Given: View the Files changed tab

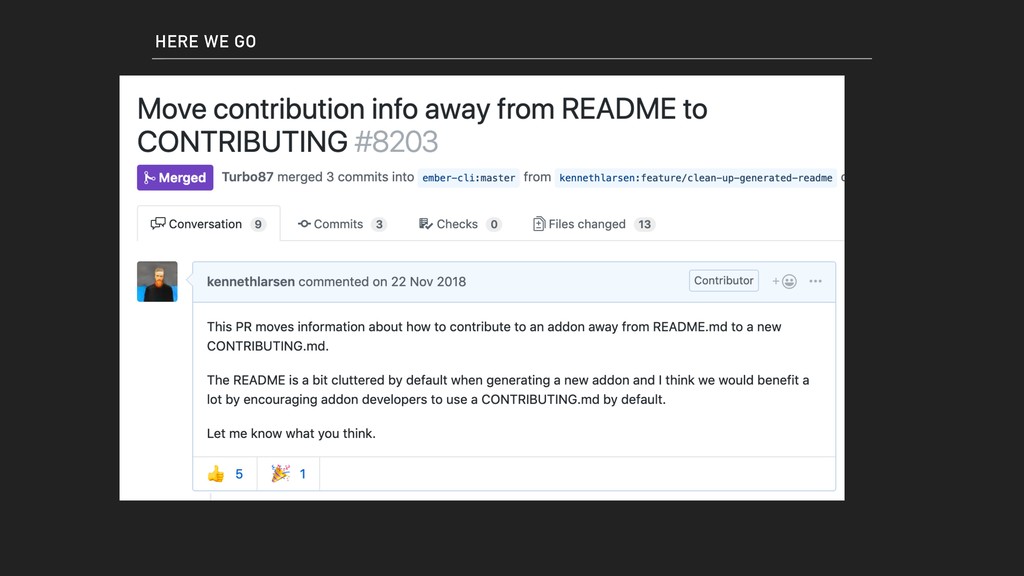Looking at the screenshot, I should point(593,224).
